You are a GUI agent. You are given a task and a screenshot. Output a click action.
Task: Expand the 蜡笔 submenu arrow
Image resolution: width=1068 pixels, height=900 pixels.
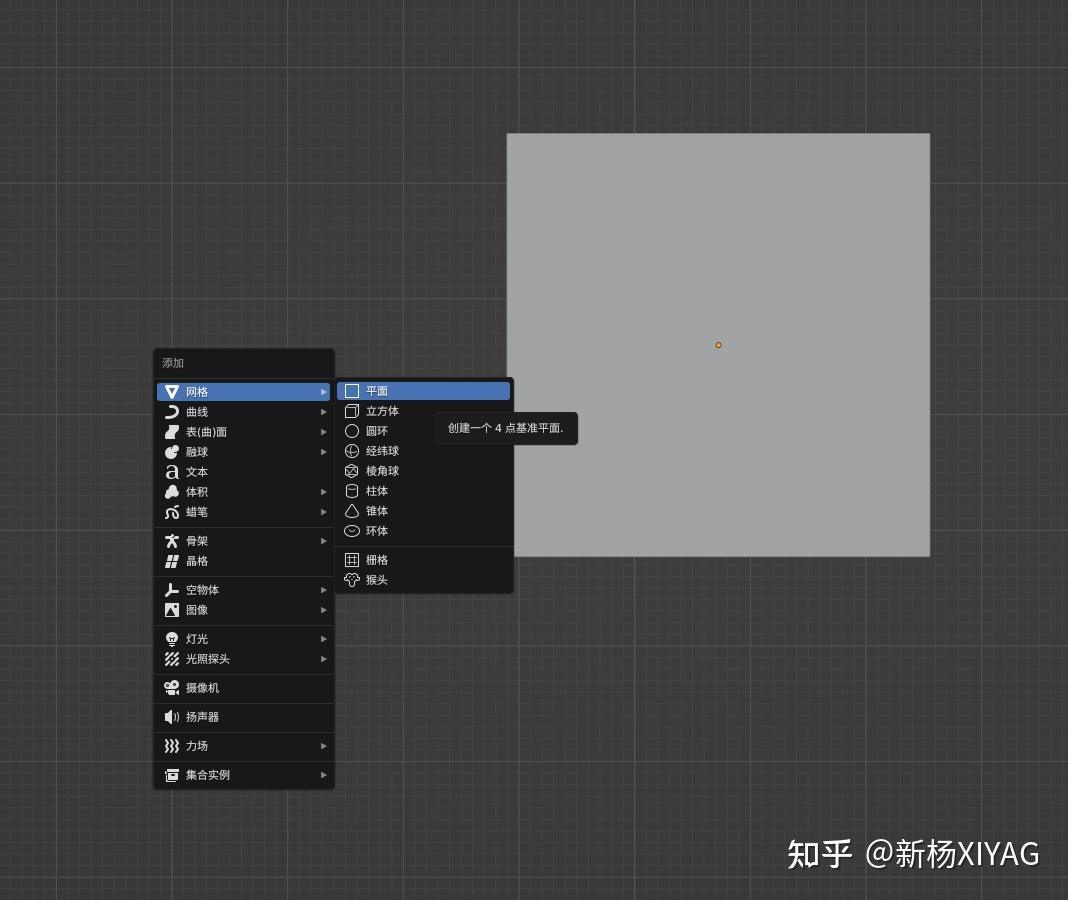[324, 512]
